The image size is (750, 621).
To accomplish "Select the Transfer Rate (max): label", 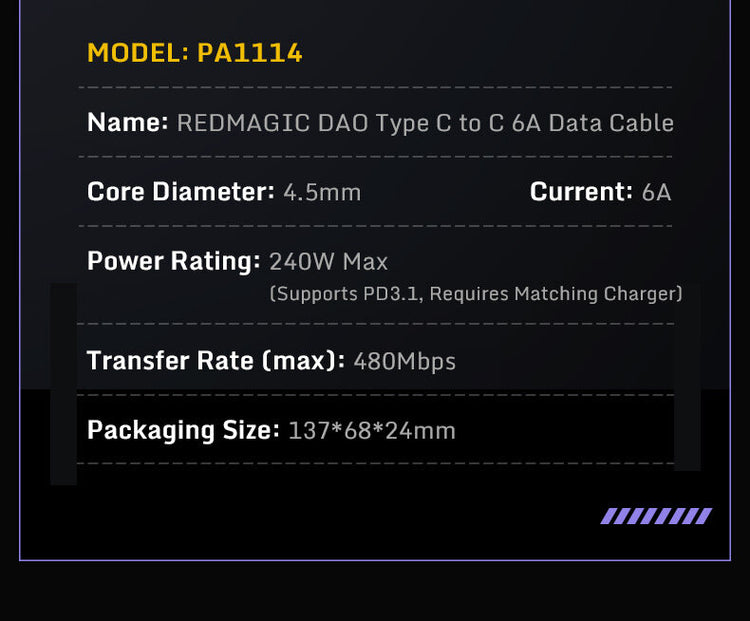I will click(215, 360).
